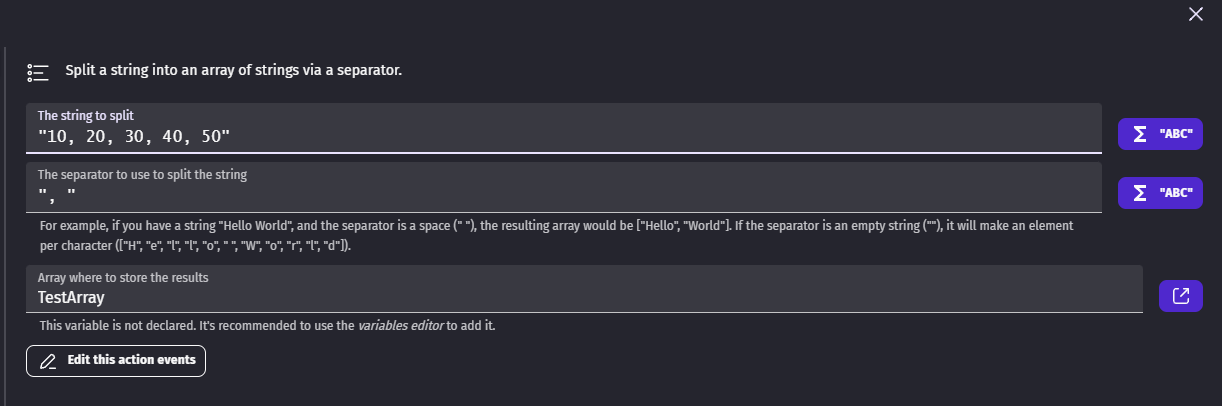The width and height of the screenshot is (1222, 406).
Task: Click the array list icon beside the description
Action: (38, 72)
